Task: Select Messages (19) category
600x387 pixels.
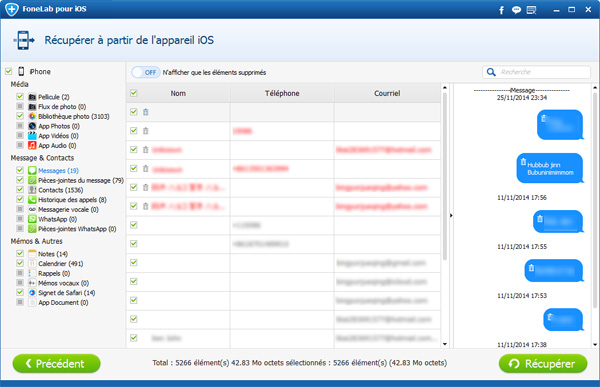Action: pos(58,171)
